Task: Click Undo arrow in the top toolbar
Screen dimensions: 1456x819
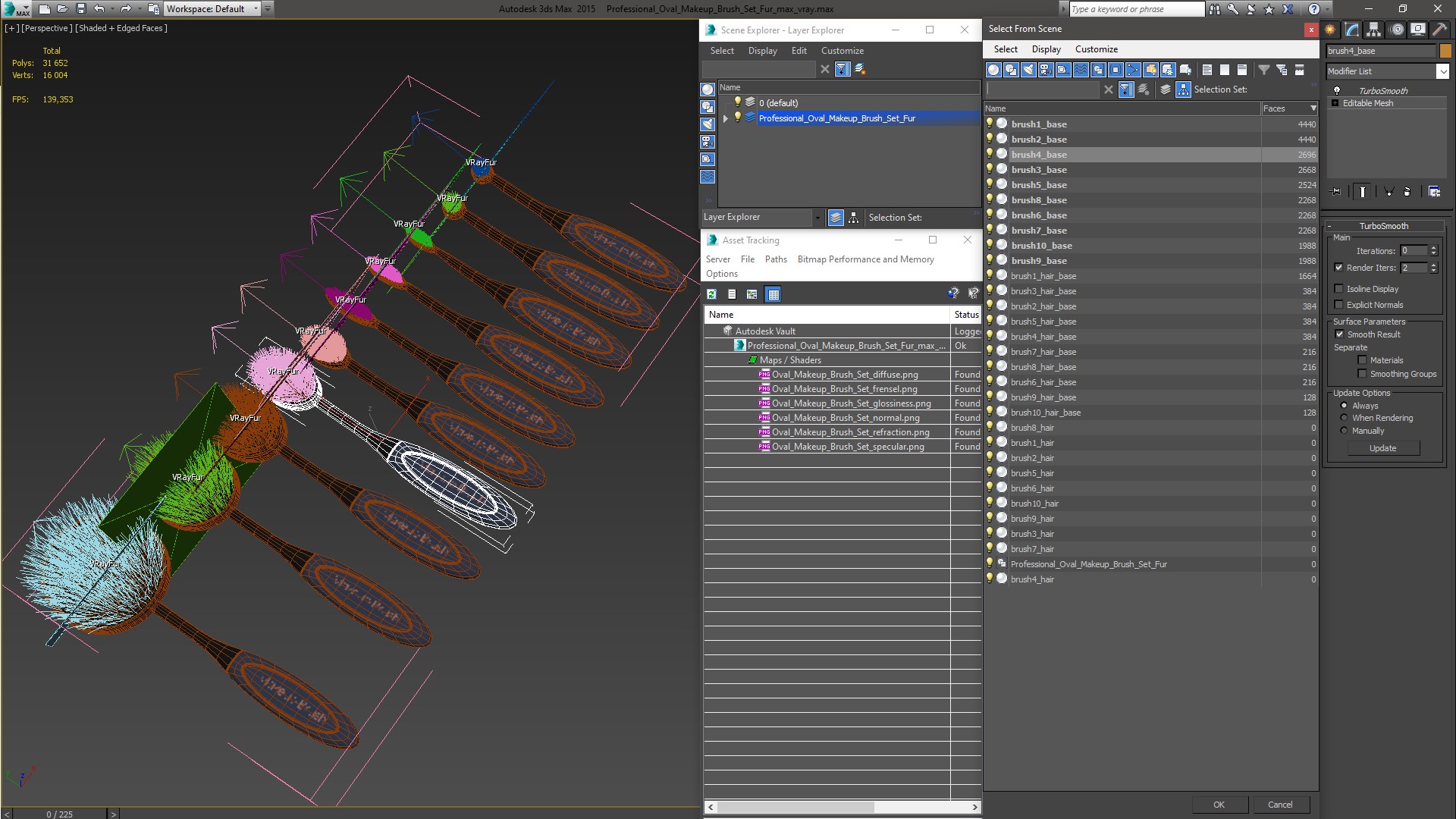Action: (99, 9)
